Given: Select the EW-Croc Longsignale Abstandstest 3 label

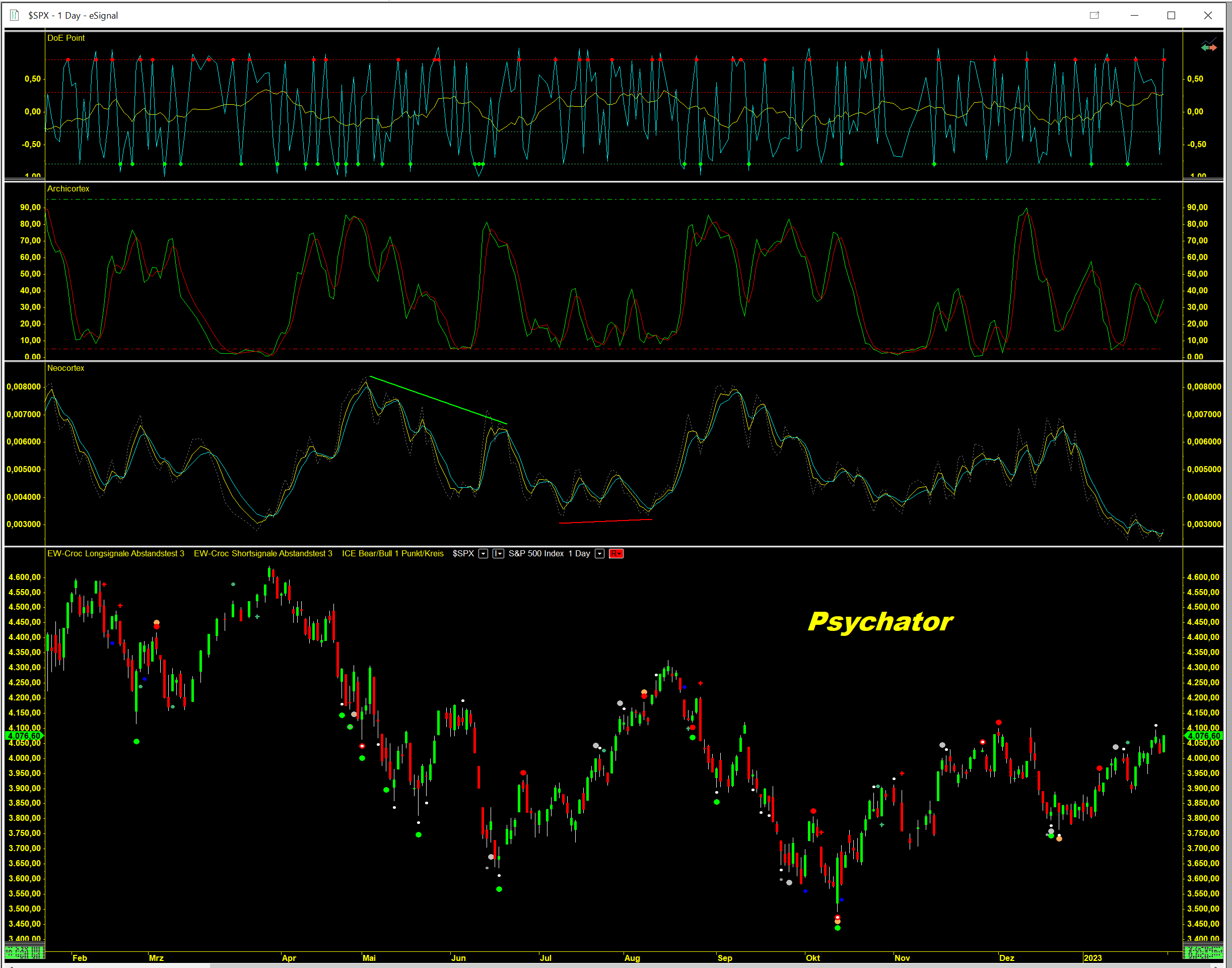Looking at the screenshot, I should tap(115, 554).
